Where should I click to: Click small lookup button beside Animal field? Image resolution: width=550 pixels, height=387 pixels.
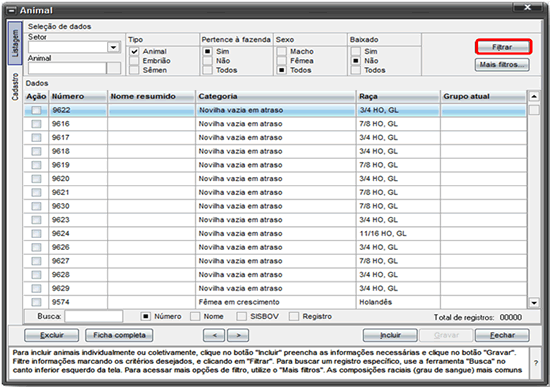[114, 68]
